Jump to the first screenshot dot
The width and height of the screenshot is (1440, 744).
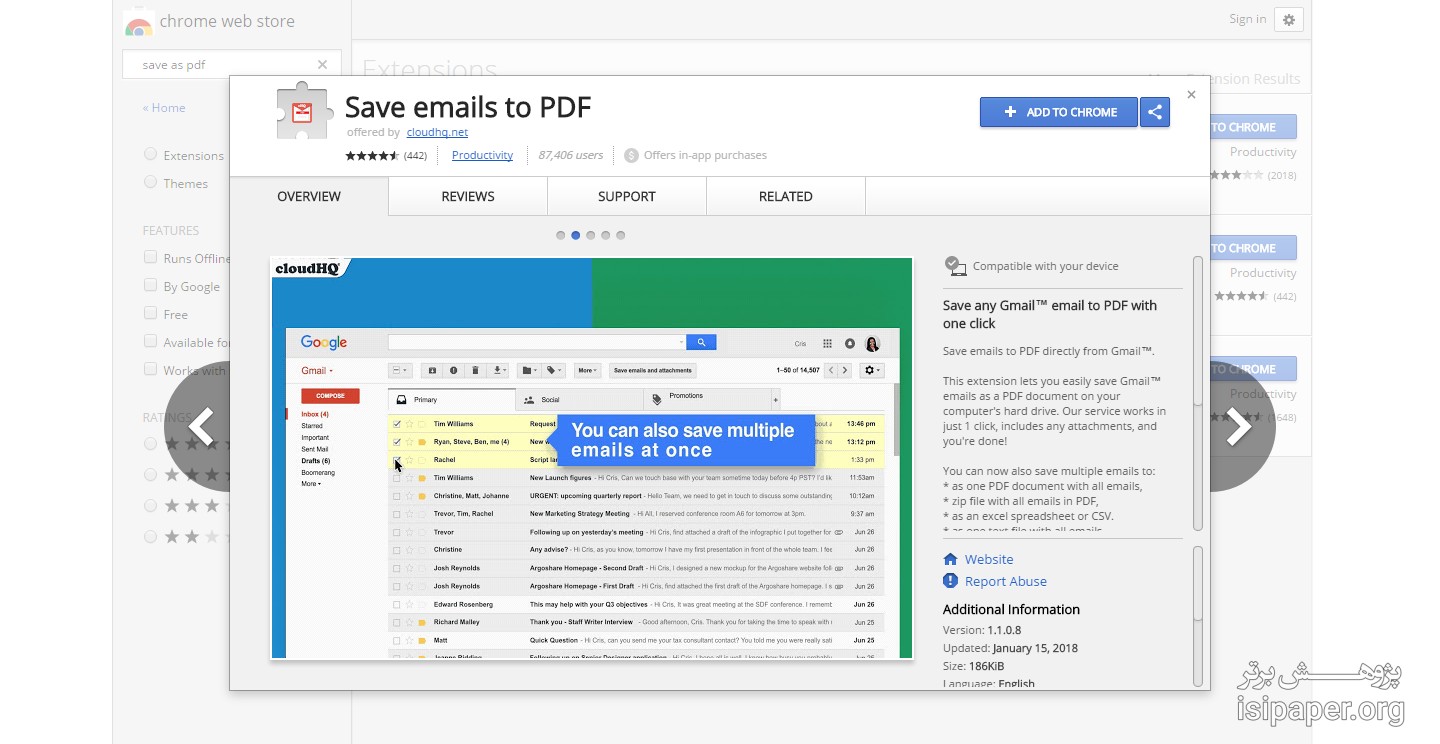pos(560,235)
